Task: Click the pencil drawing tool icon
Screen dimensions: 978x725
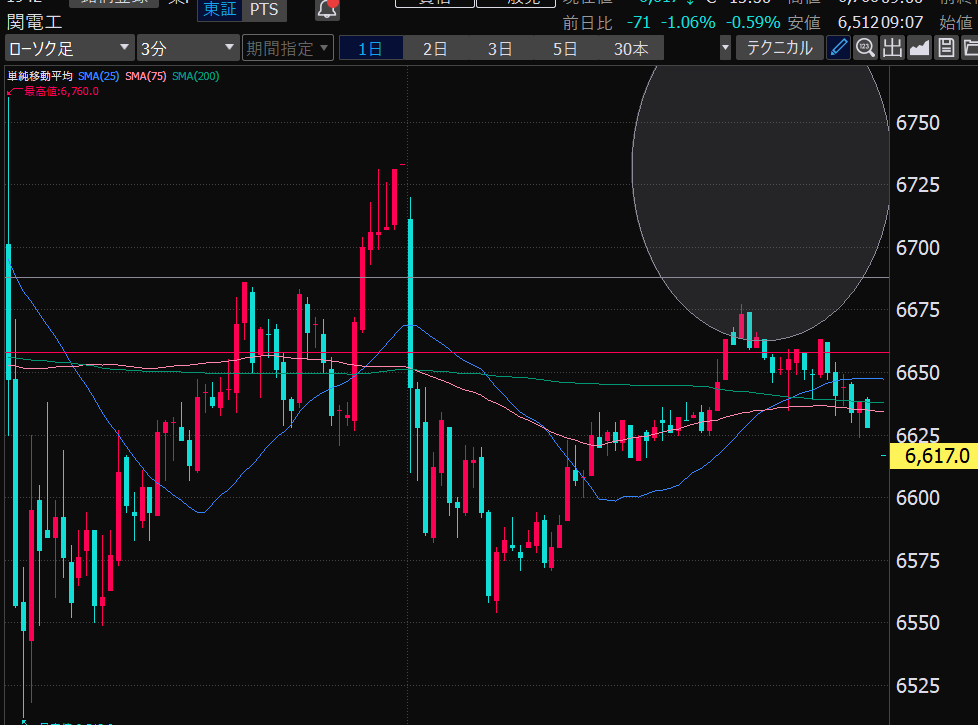Action: (839, 48)
